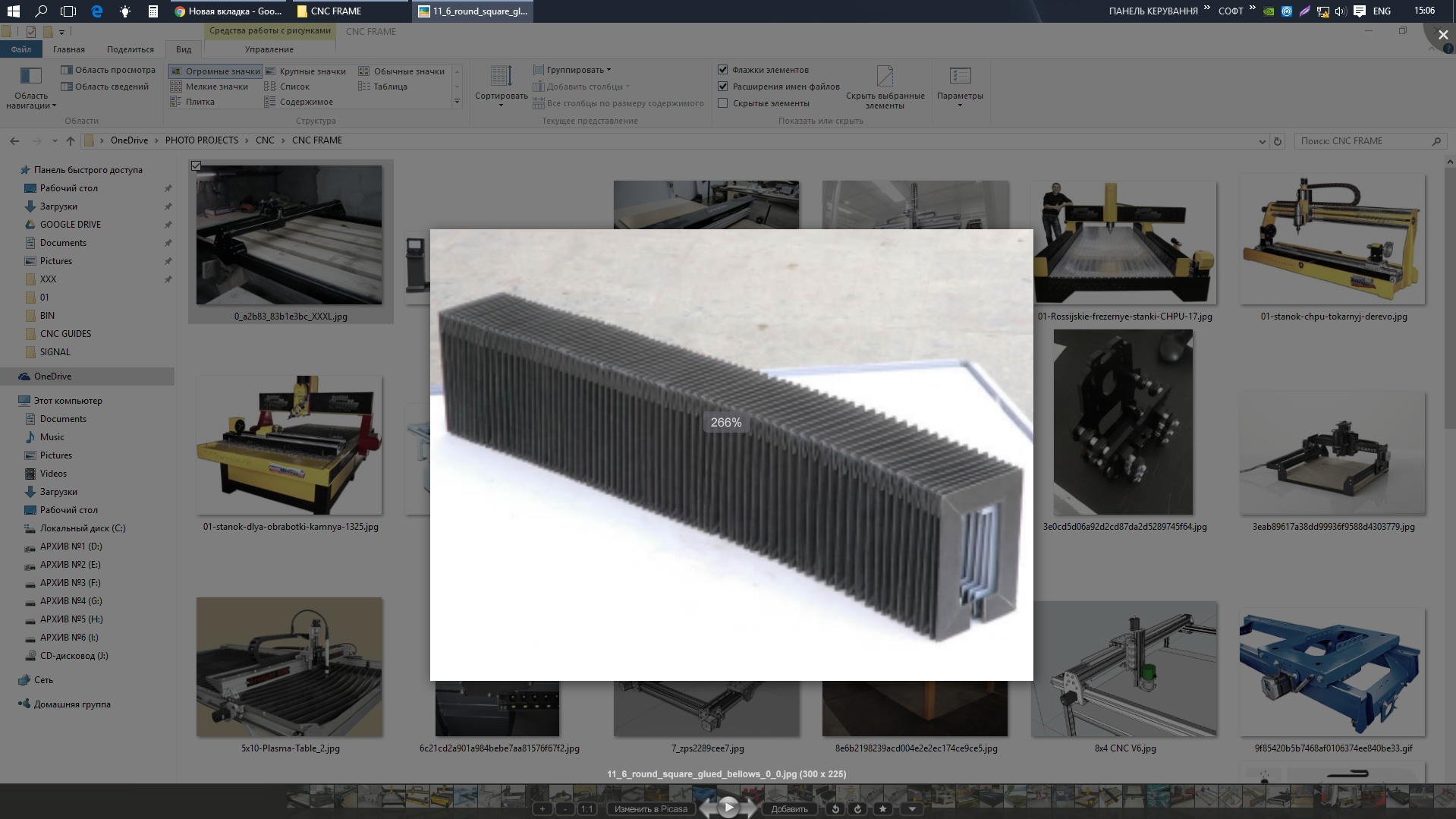Select the 'Вид' ribbon tab

(184, 49)
